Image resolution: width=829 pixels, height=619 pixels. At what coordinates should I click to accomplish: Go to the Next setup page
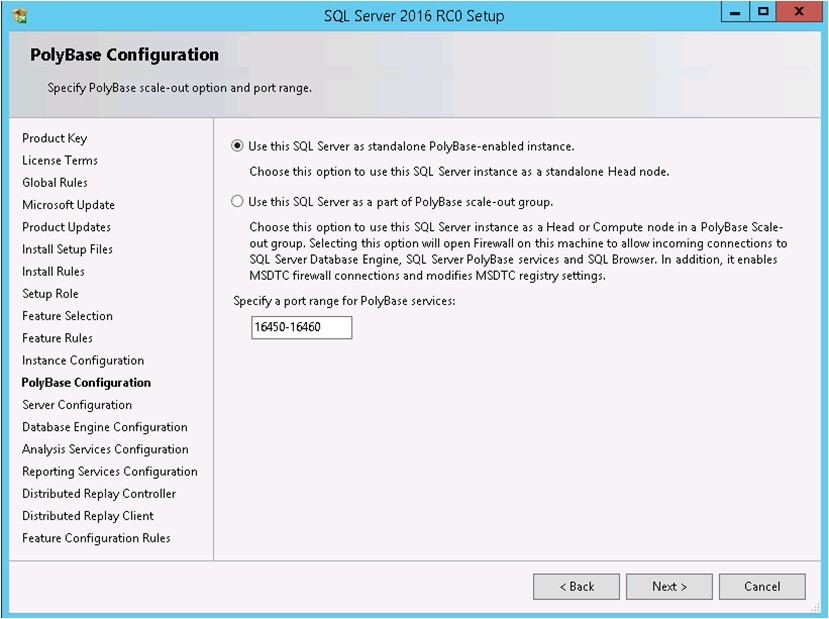[x=669, y=587]
